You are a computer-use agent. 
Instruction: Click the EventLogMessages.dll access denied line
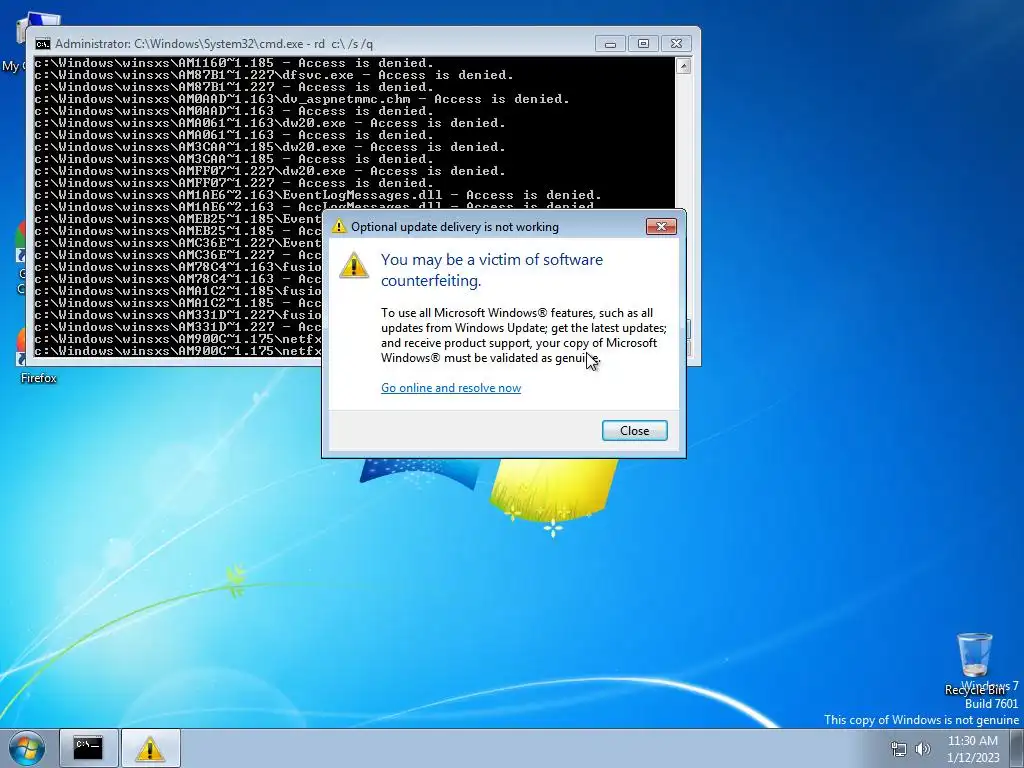pyautogui.click(x=317, y=195)
